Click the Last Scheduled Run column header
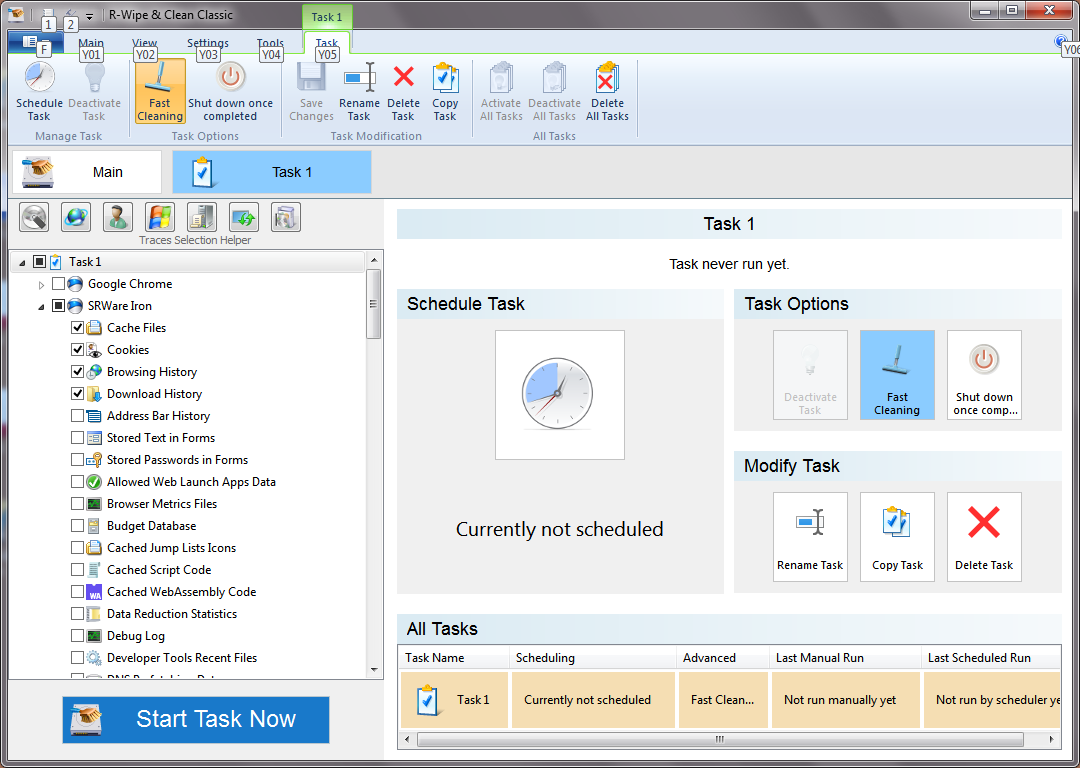The image size is (1080, 768). pyautogui.click(x=991, y=658)
